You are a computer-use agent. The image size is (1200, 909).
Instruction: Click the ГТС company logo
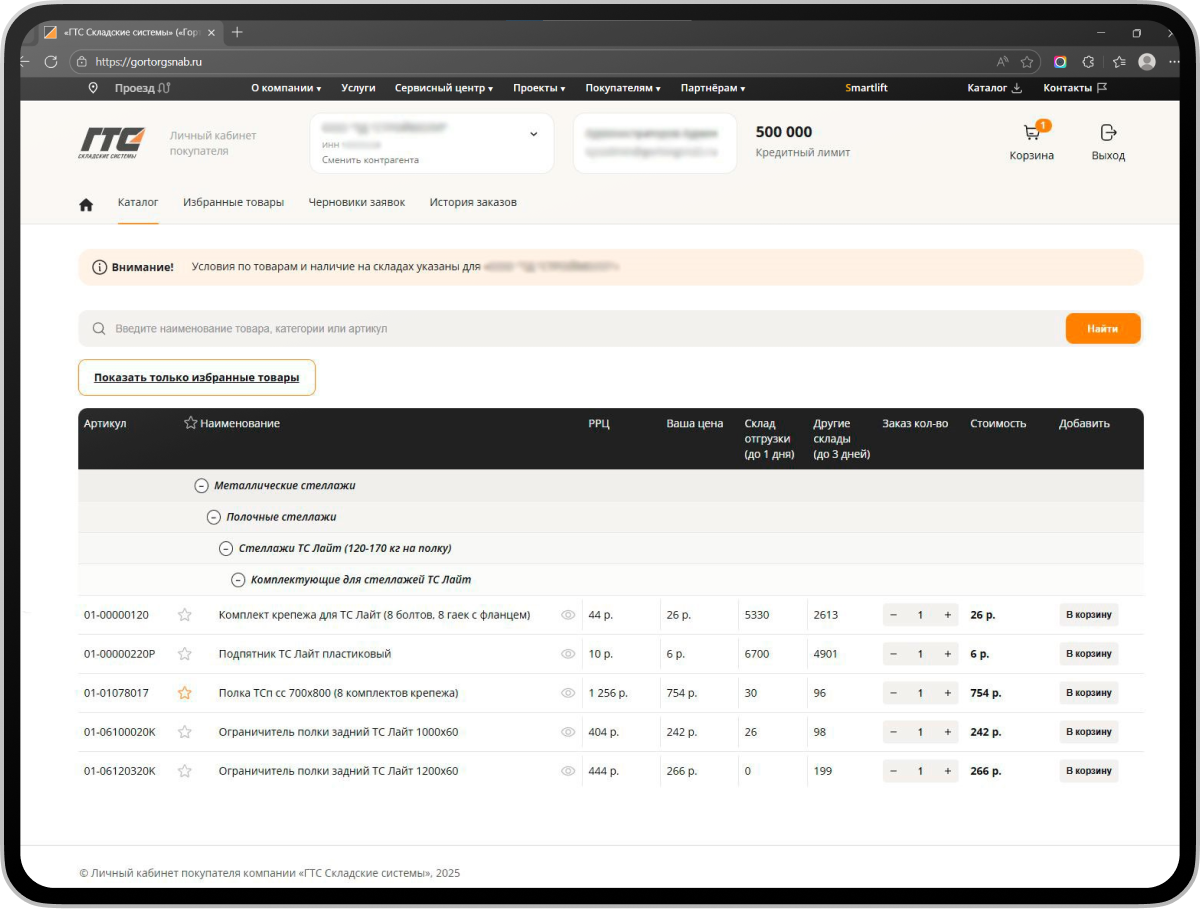coord(112,142)
